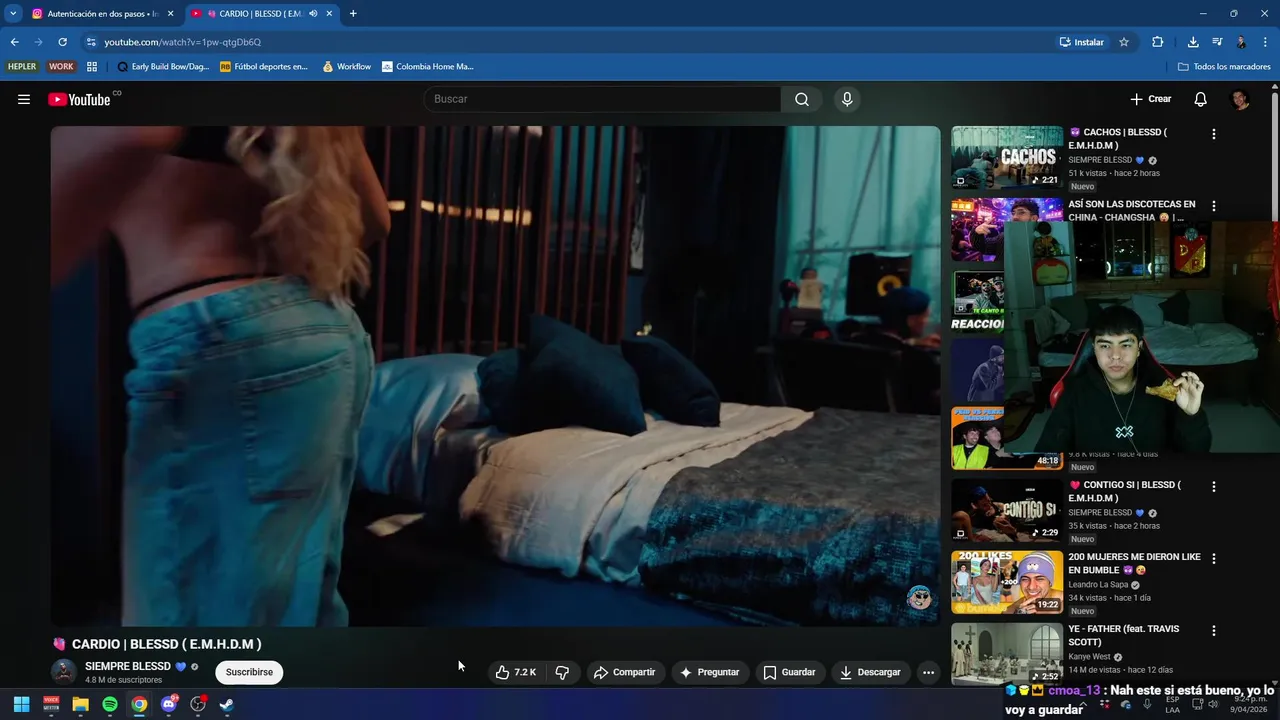Install YouTube app with Instalar
The width and height of the screenshot is (1280, 720).
1082,42
